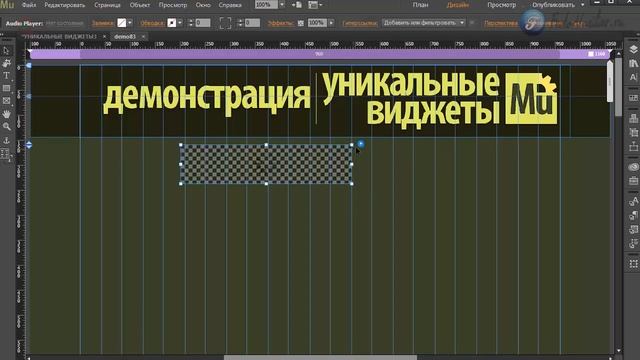The width and height of the screenshot is (640, 360).
Task: Click the page layout icon beside zoom
Action: 297,5
